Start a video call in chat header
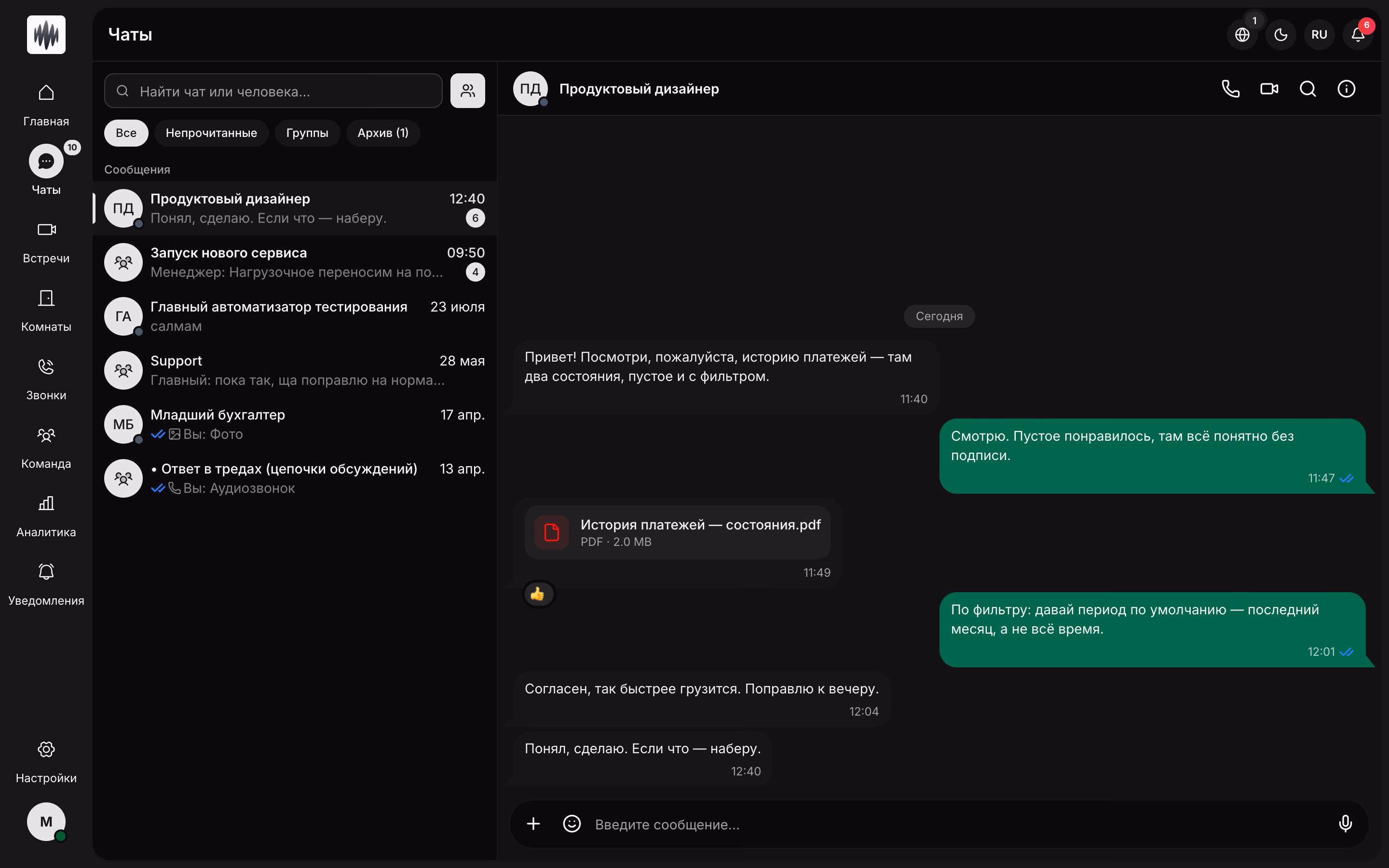The width and height of the screenshot is (1389, 868). (1269, 89)
